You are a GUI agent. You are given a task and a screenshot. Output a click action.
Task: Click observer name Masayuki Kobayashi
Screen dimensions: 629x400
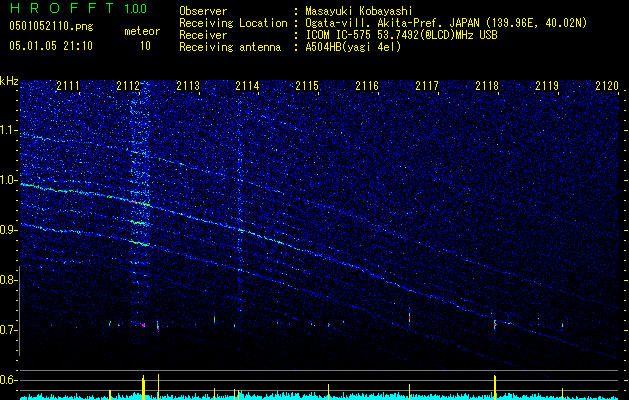[x=359, y=11]
